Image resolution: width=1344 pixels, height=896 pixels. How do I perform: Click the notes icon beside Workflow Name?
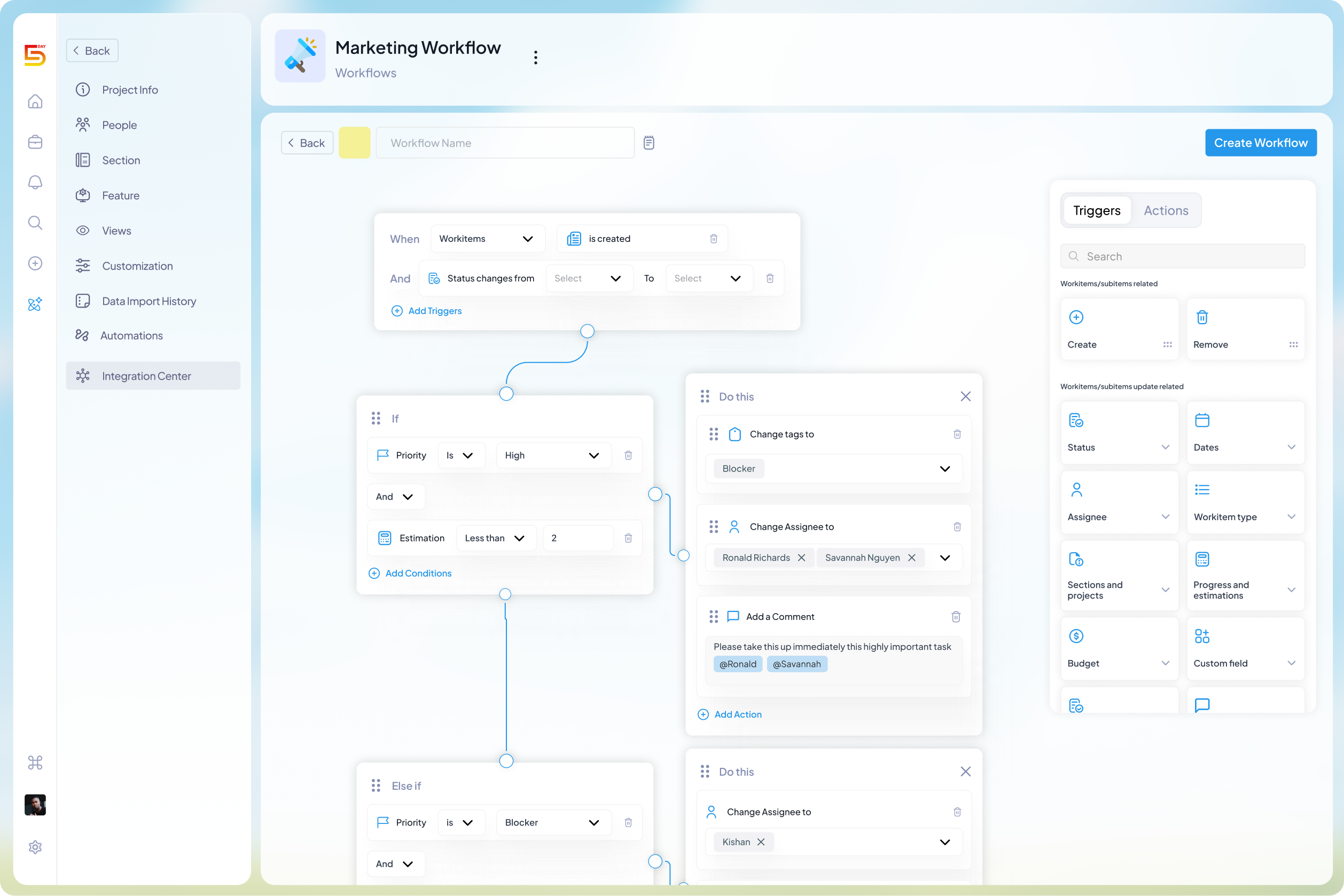[x=648, y=142]
